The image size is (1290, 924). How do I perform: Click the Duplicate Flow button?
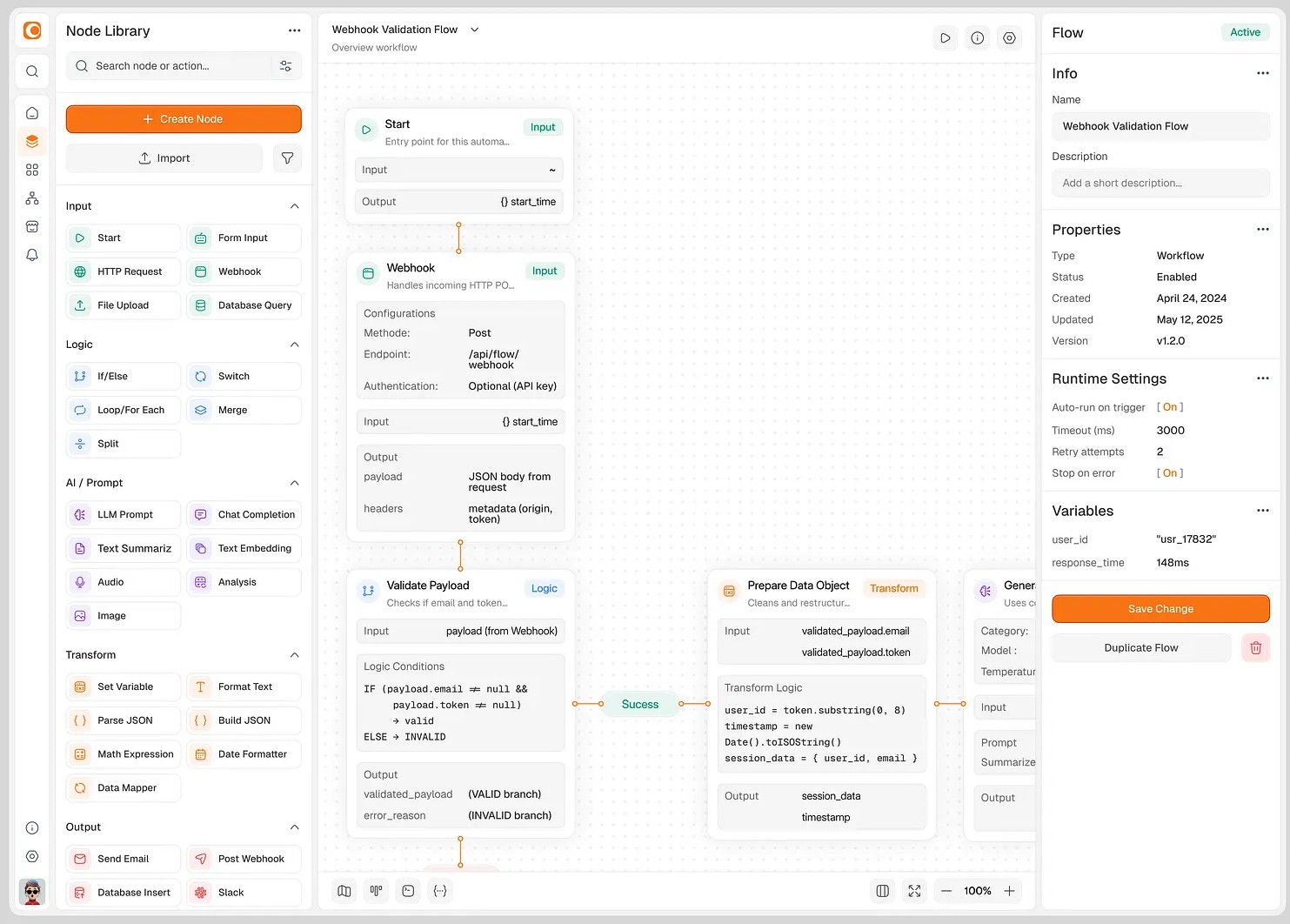(1140, 648)
